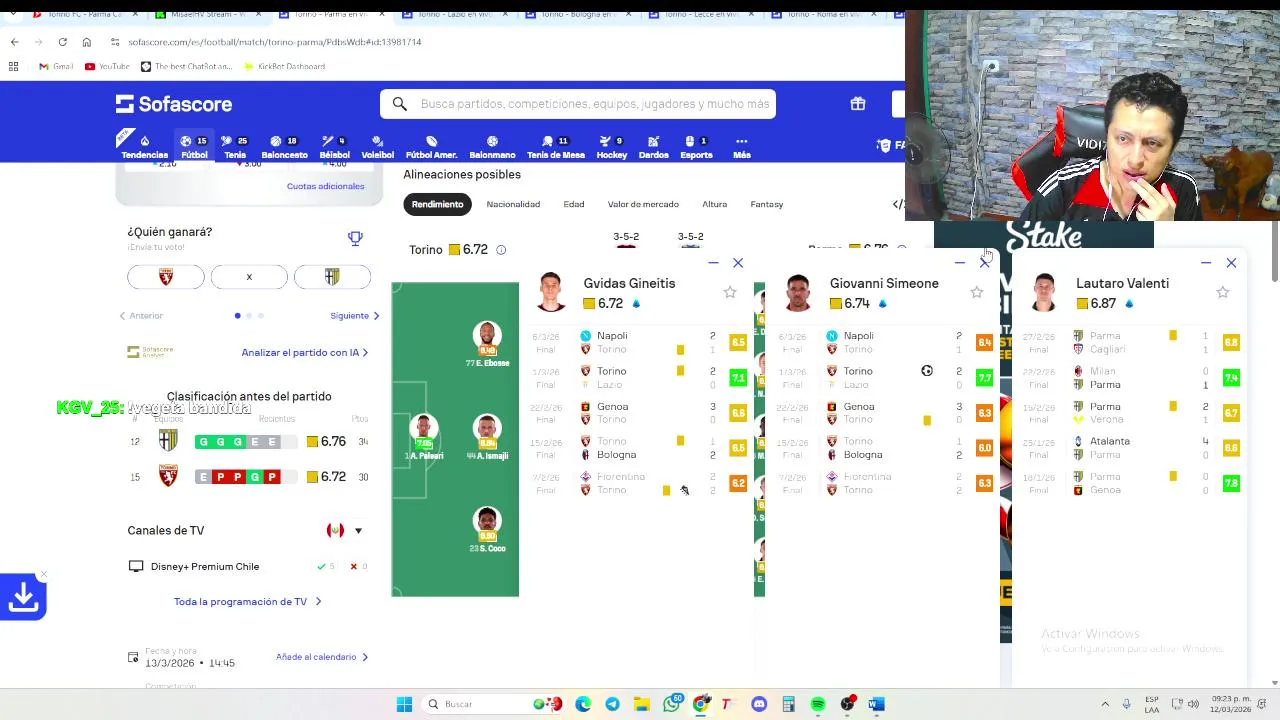
Task: Open the Fútbol Amer. section
Action: (431, 147)
